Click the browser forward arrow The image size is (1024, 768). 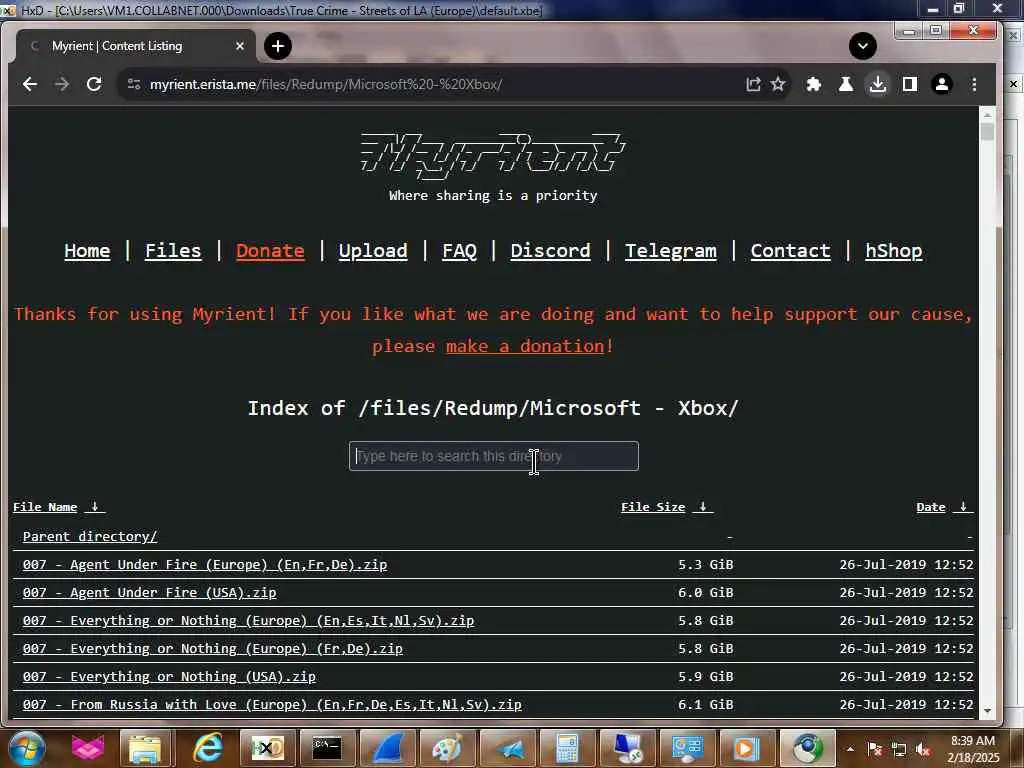coord(61,84)
